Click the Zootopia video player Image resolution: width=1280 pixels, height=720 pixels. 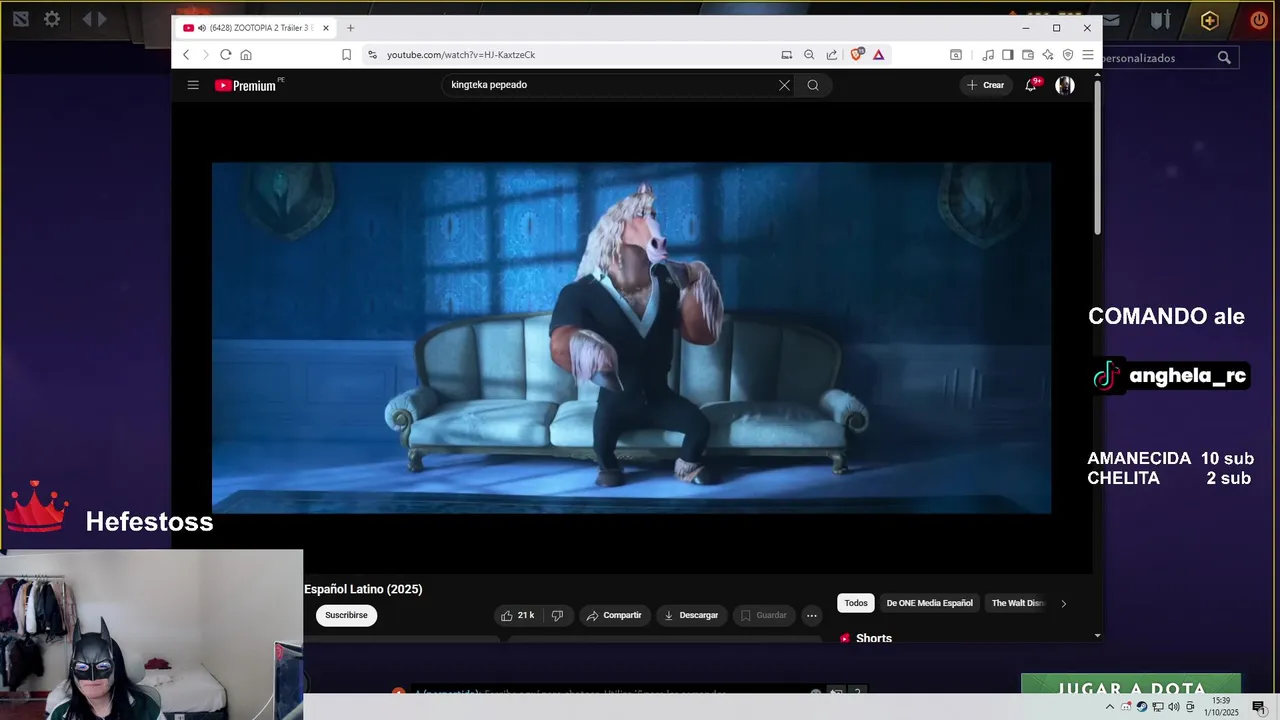(631, 338)
